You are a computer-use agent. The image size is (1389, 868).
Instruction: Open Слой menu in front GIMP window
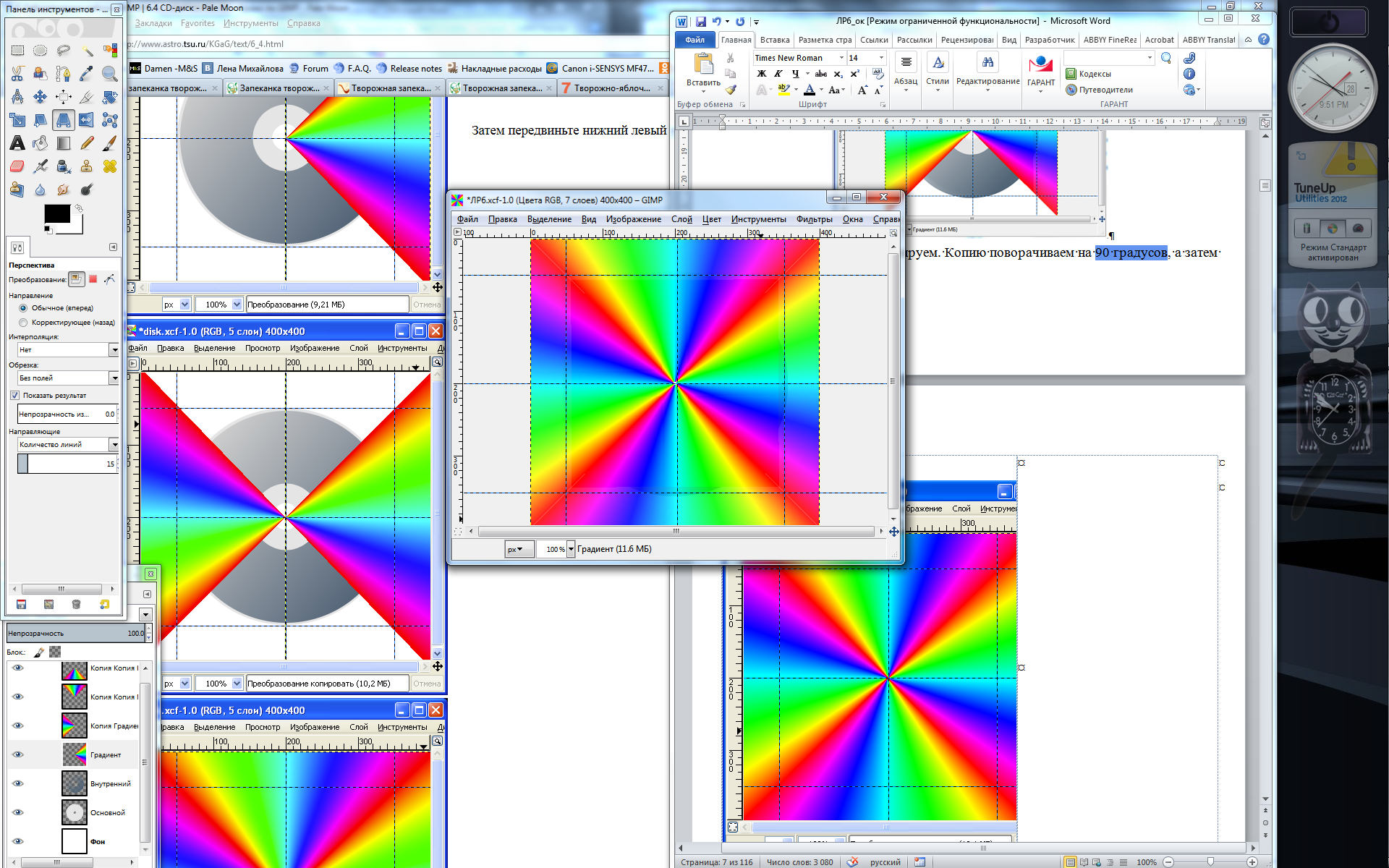(681, 219)
